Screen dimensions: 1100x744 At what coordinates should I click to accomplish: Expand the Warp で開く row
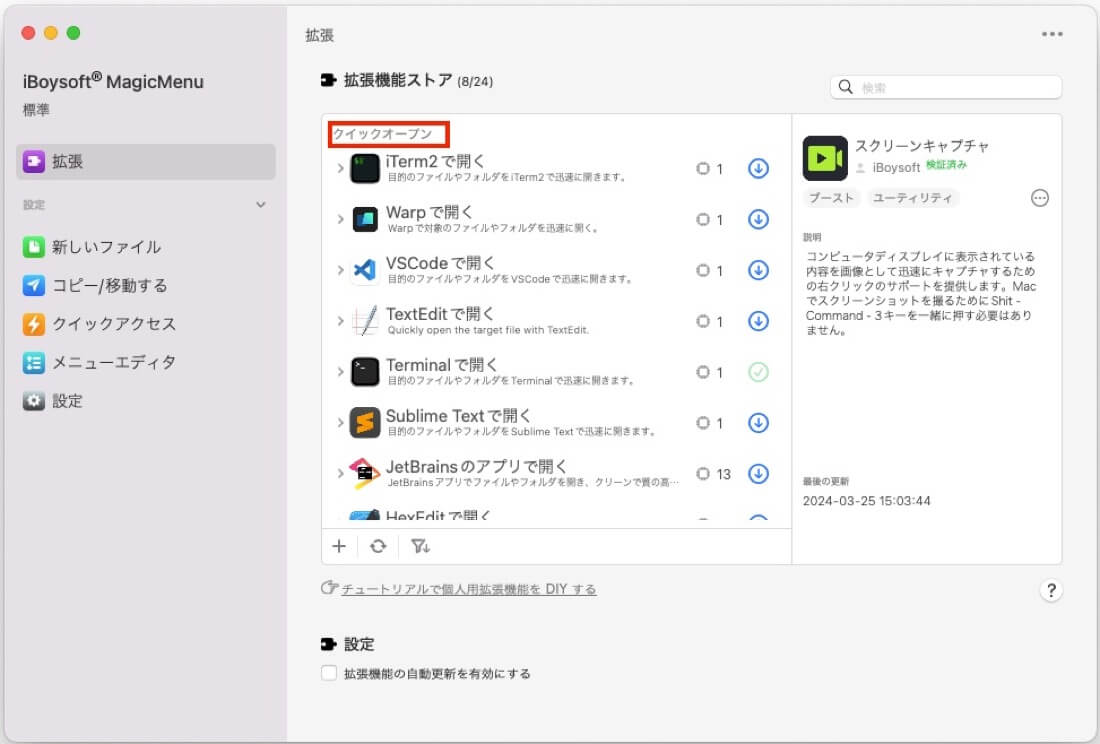pyautogui.click(x=340, y=219)
